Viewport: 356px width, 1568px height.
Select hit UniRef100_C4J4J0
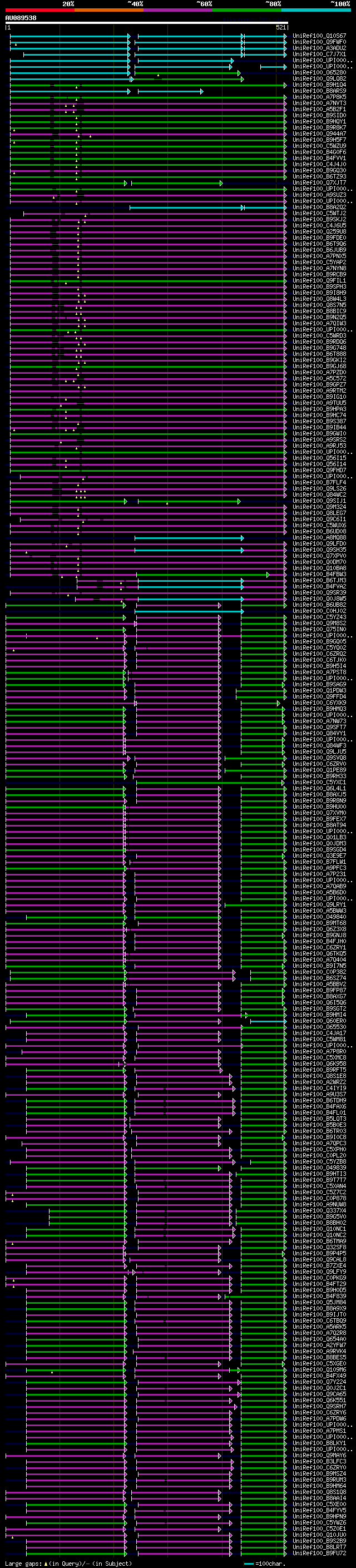tap(319, 164)
